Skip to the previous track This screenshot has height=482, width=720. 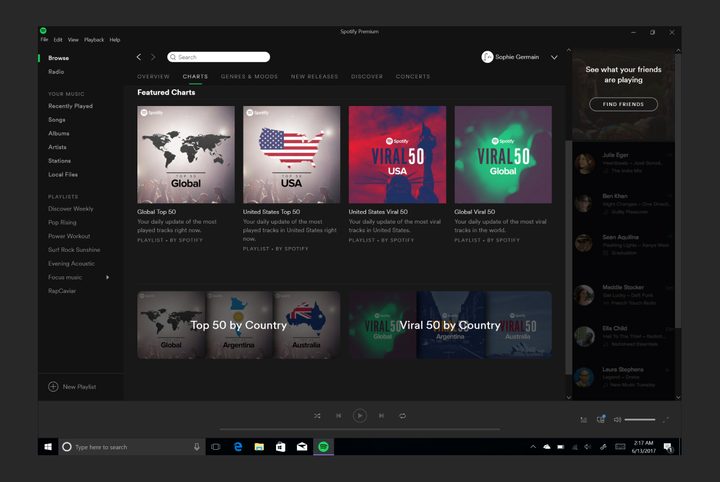click(338, 415)
